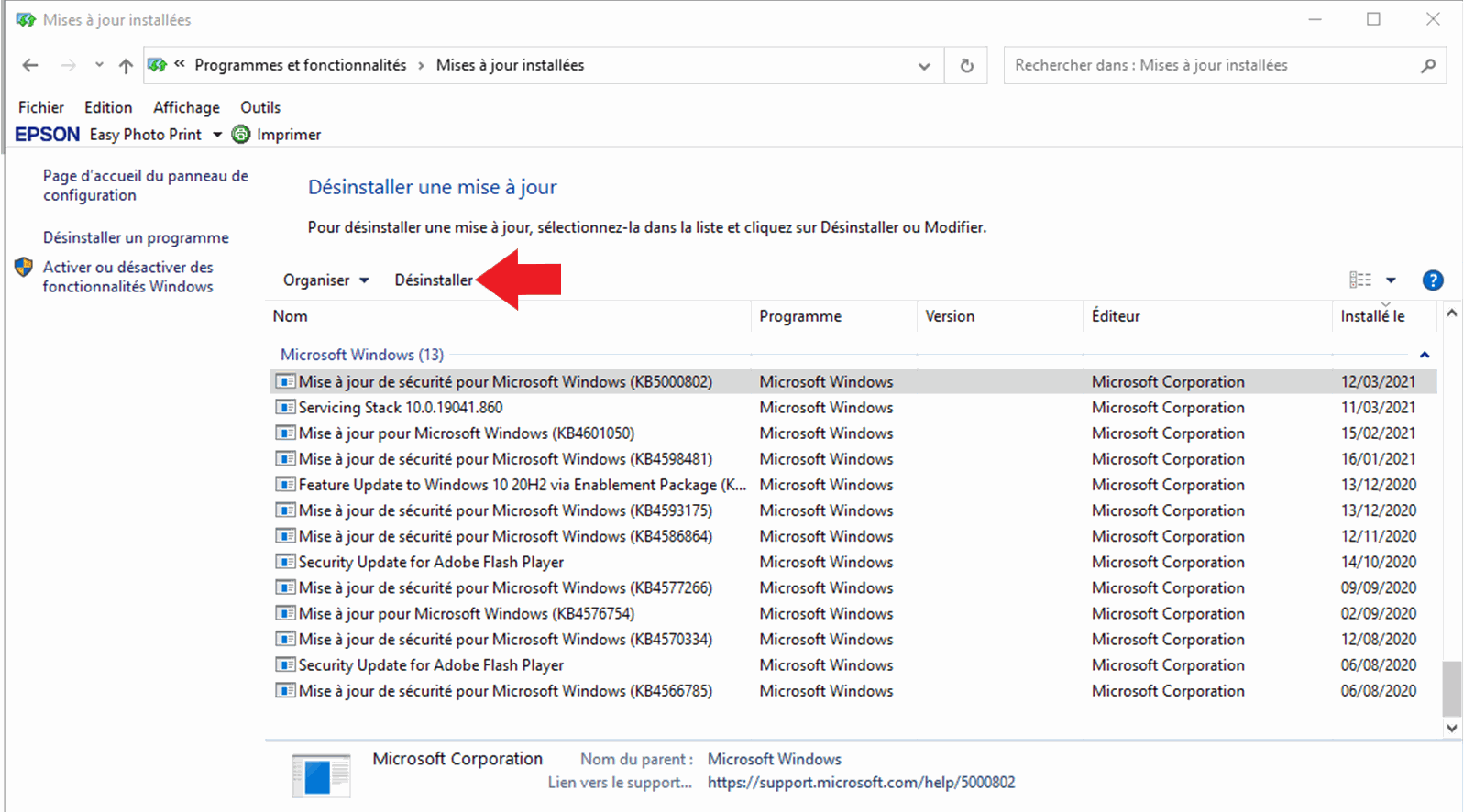
Task: Click the icon of the KB4586864 row
Action: point(285,536)
